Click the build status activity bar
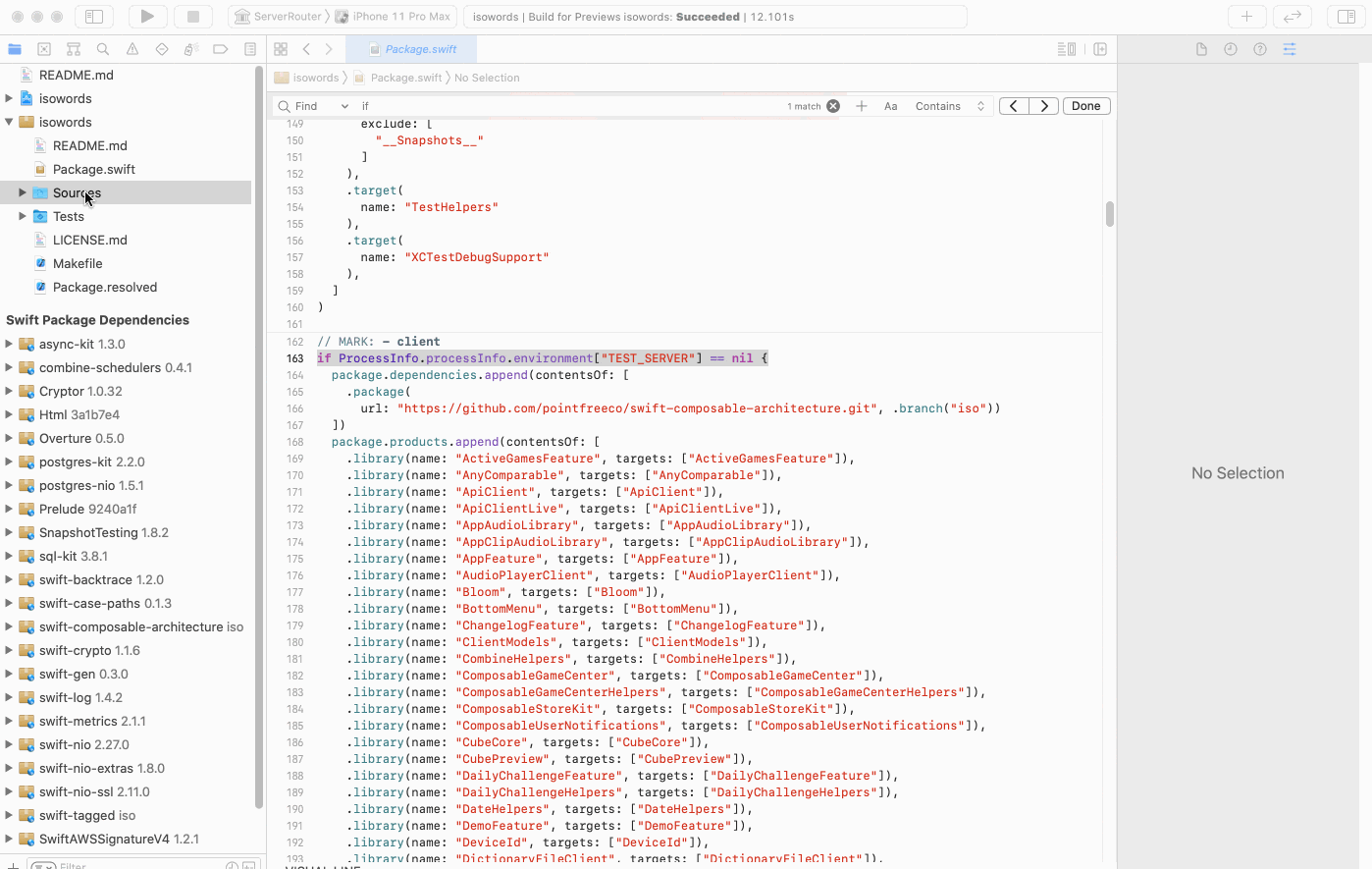 pyautogui.click(x=714, y=17)
